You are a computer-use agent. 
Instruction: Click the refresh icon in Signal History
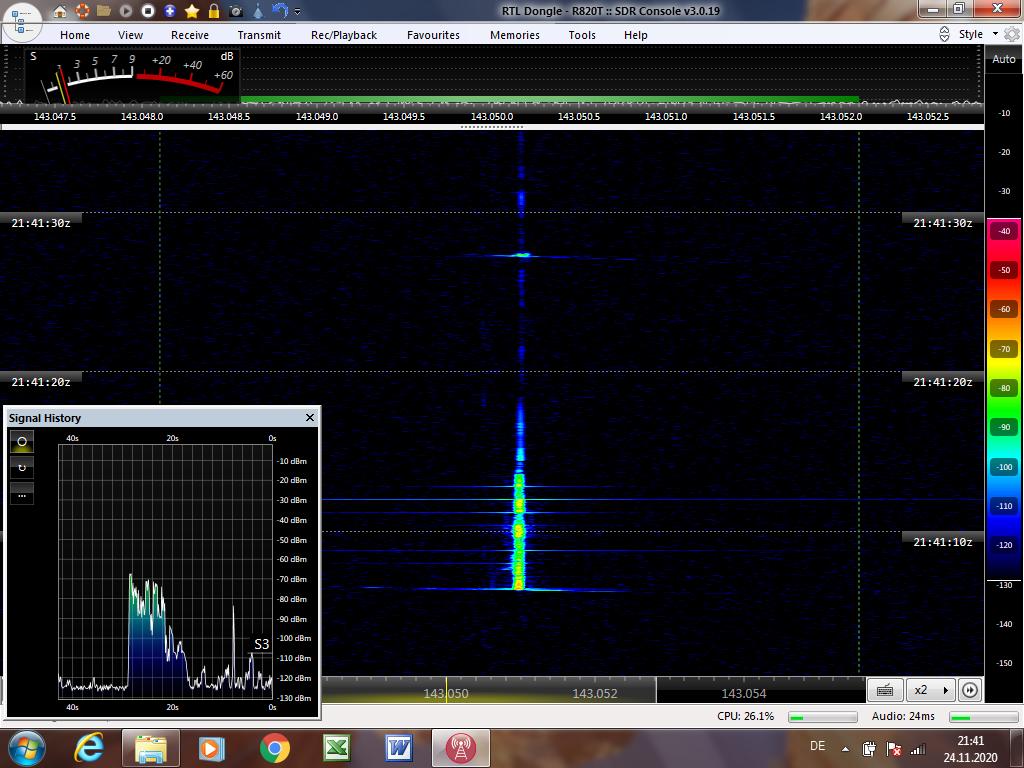click(x=22, y=468)
